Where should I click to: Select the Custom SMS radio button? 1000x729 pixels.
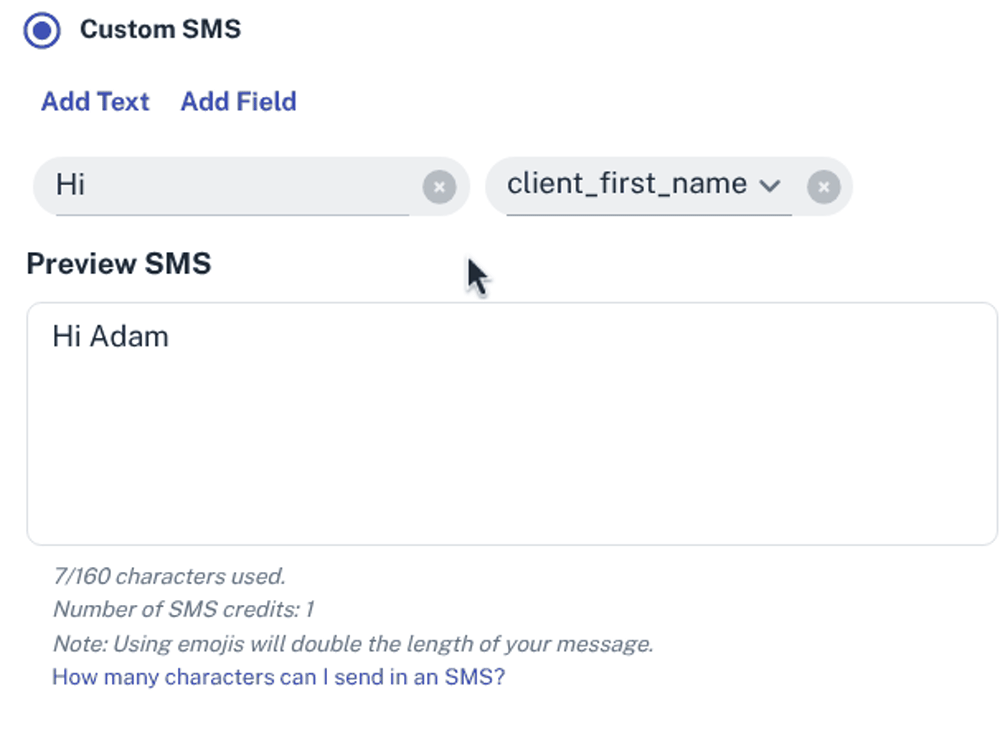43,30
